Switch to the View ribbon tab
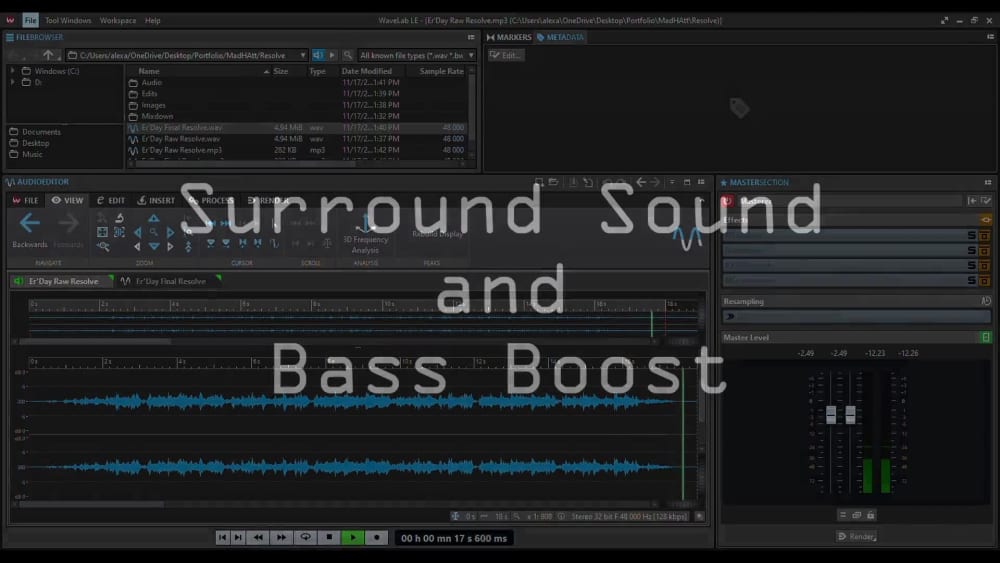Image resolution: width=1000 pixels, height=563 pixels. click(x=67, y=200)
